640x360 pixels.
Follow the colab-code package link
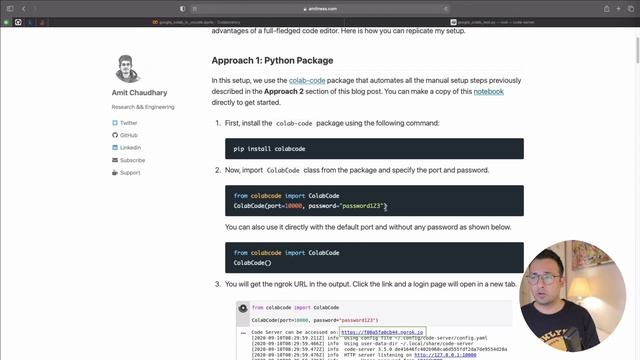coord(307,80)
